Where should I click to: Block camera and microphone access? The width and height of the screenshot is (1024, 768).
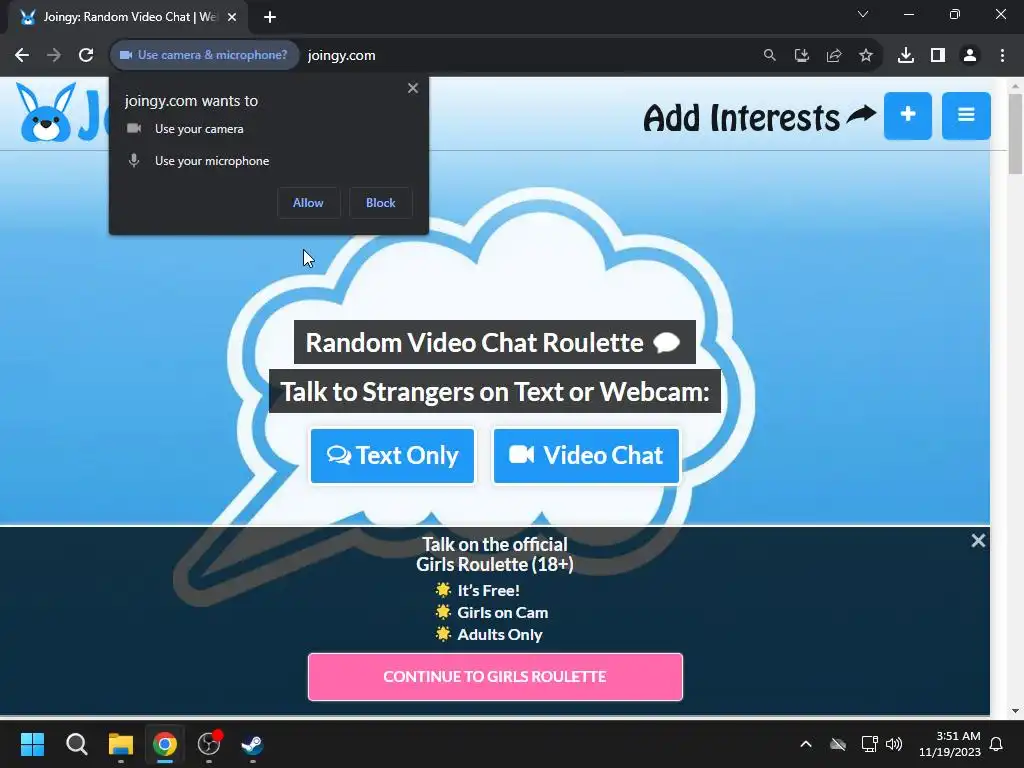click(x=381, y=203)
